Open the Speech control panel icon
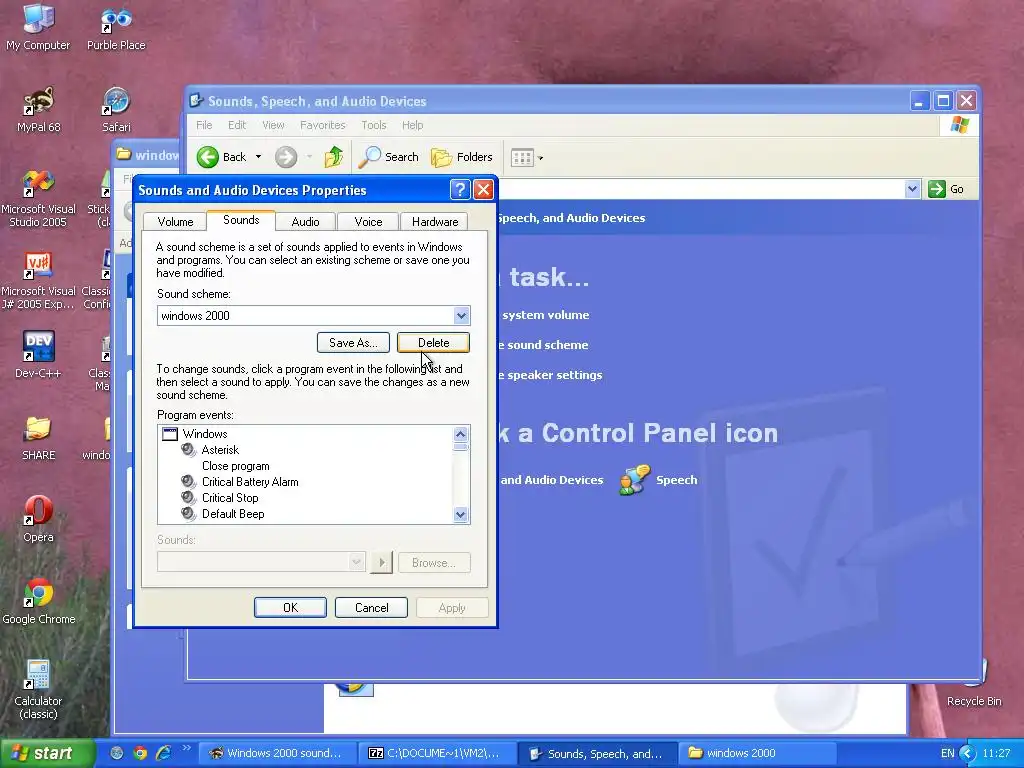 (658, 480)
